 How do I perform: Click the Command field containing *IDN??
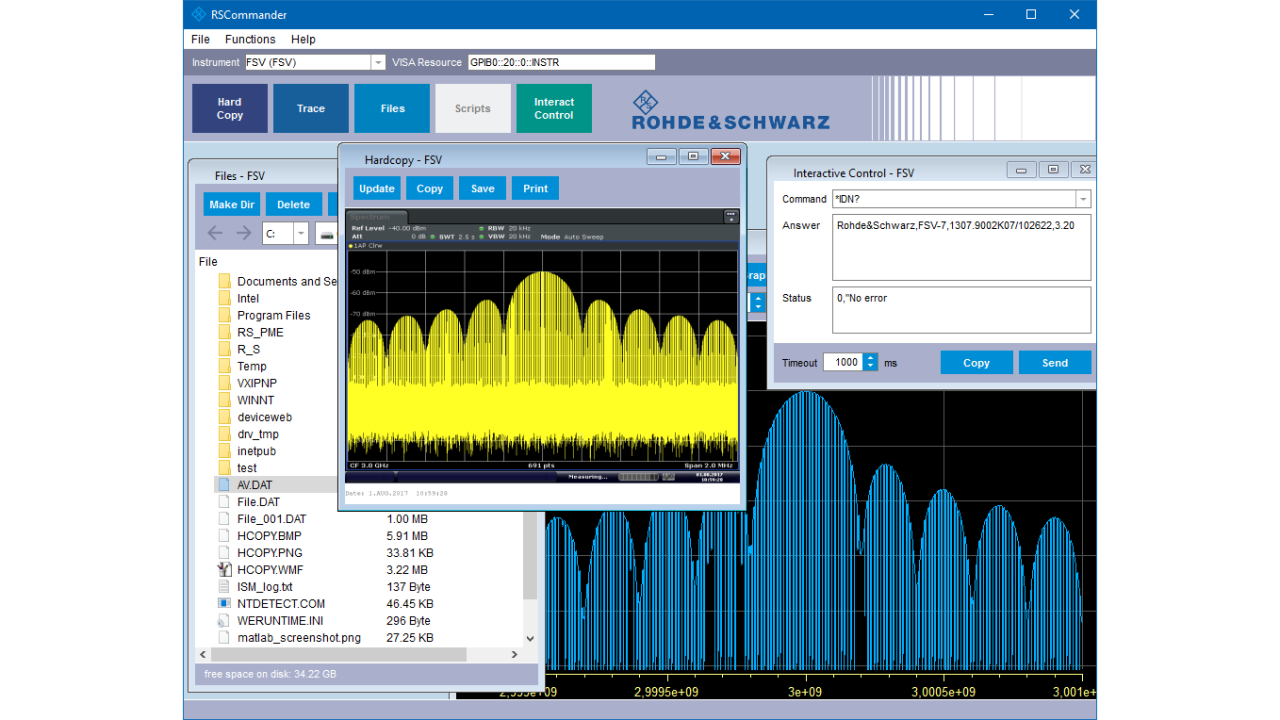point(954,199)
